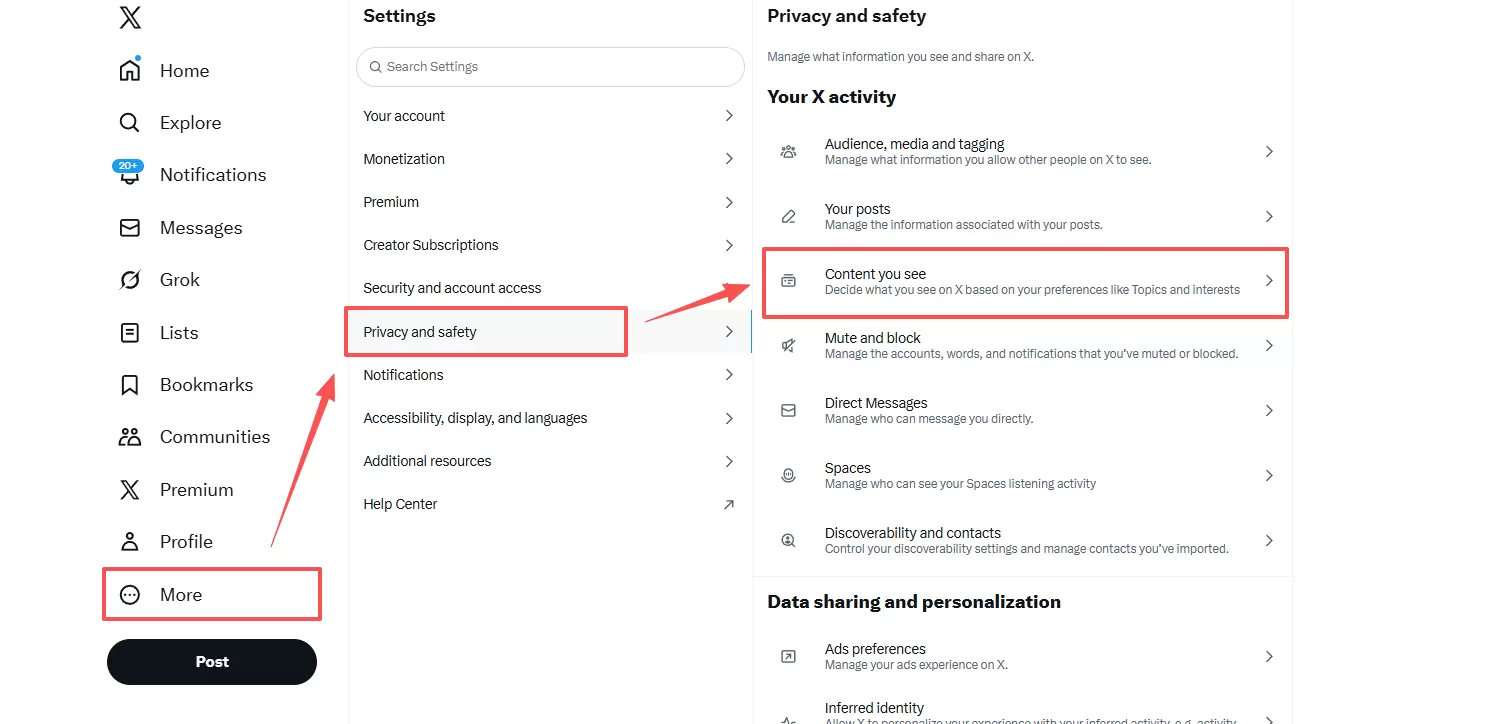The height and width of the screenshot is (724, 1487).
Task: Expand Security and account access chevron
Action: [729, 288]
